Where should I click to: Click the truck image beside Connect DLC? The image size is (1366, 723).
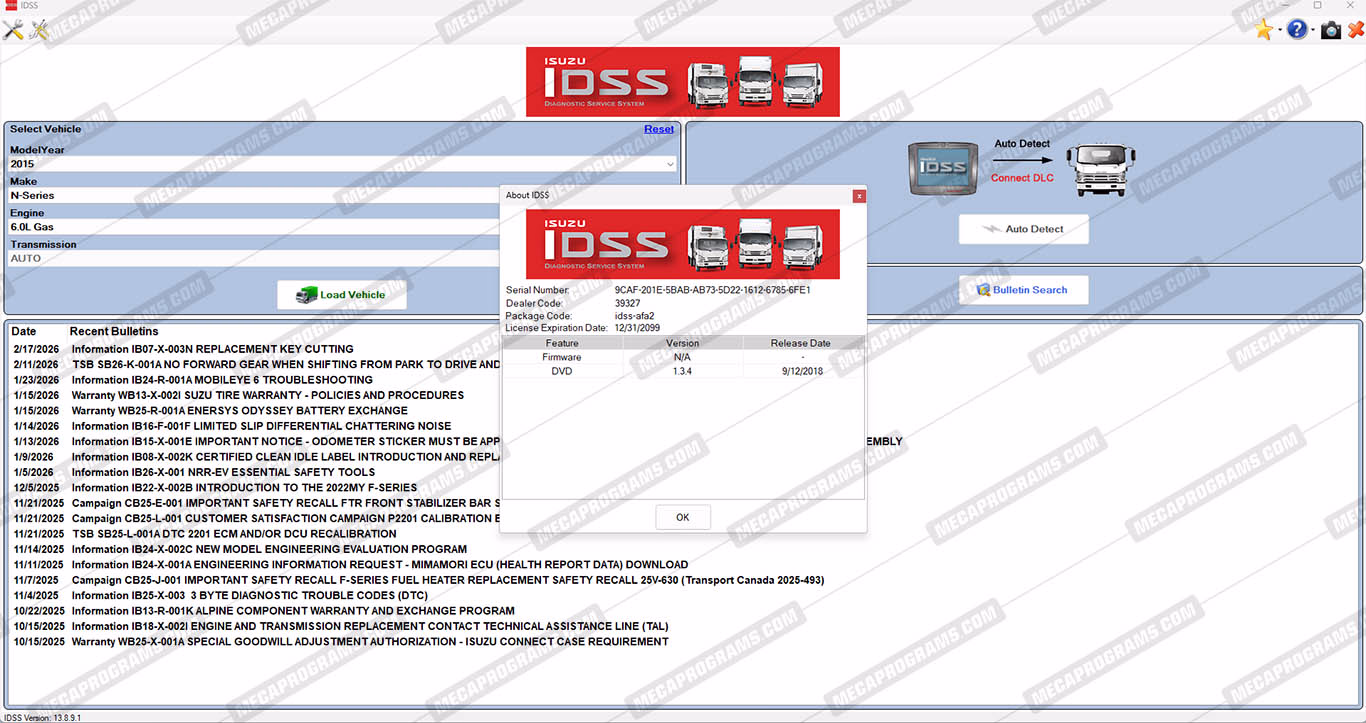point(1100,168)
